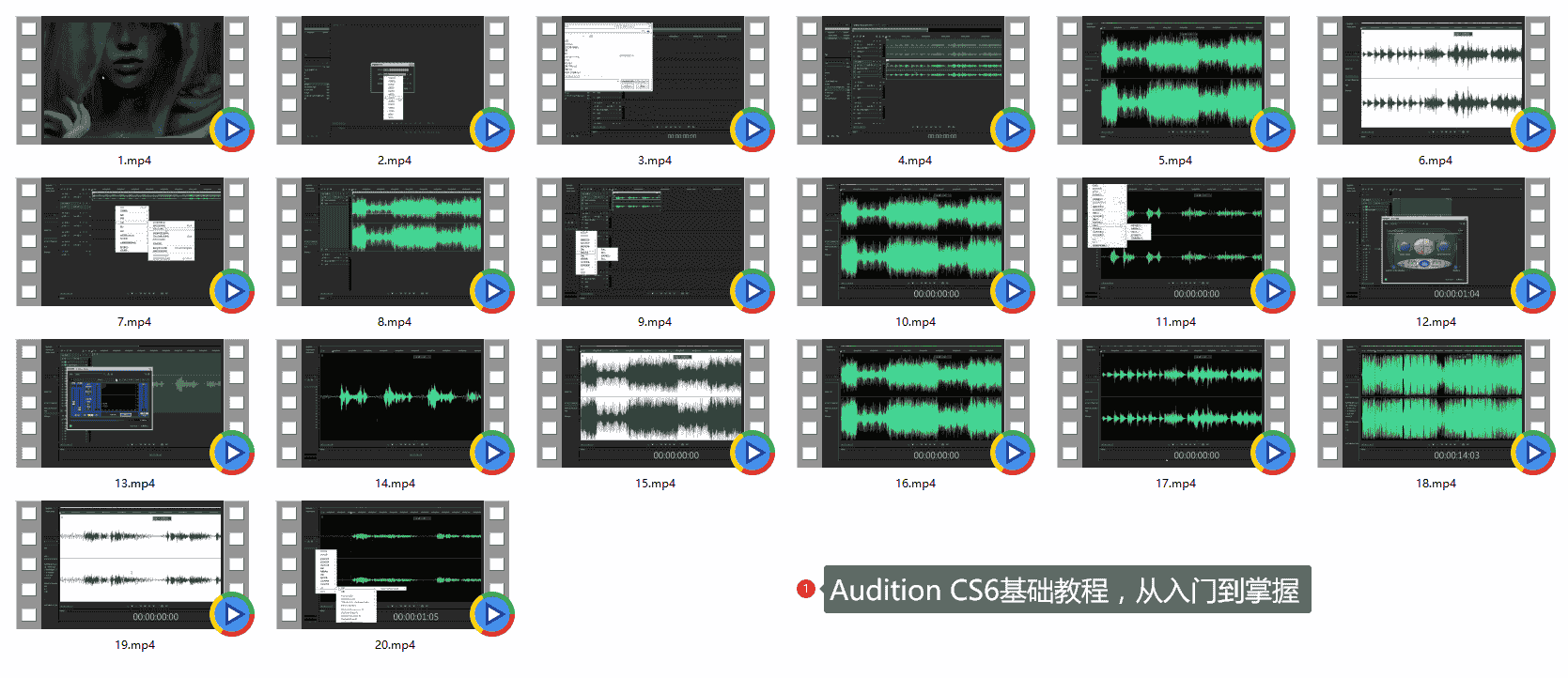Click the file name 10.mp4

click(915, 322)
